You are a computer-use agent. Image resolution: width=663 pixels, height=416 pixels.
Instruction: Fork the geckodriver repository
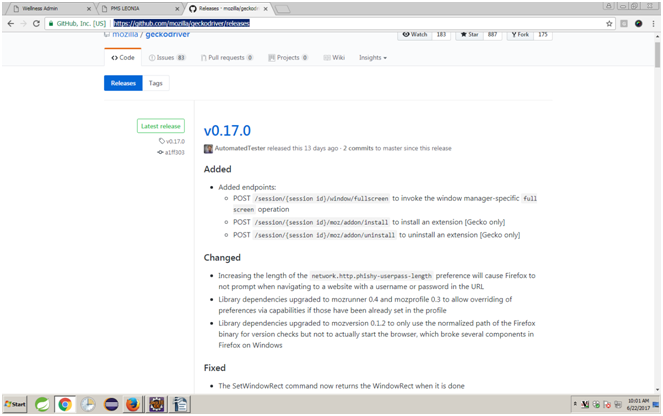520,35
